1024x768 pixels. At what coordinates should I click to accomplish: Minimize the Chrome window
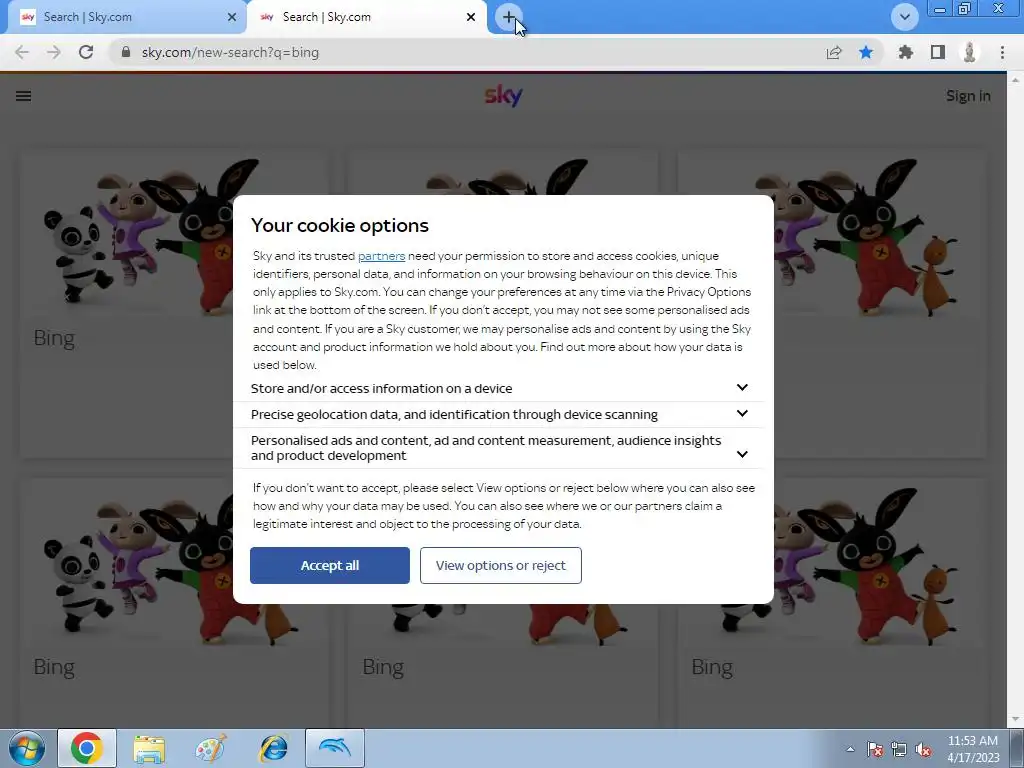(940, 9)
